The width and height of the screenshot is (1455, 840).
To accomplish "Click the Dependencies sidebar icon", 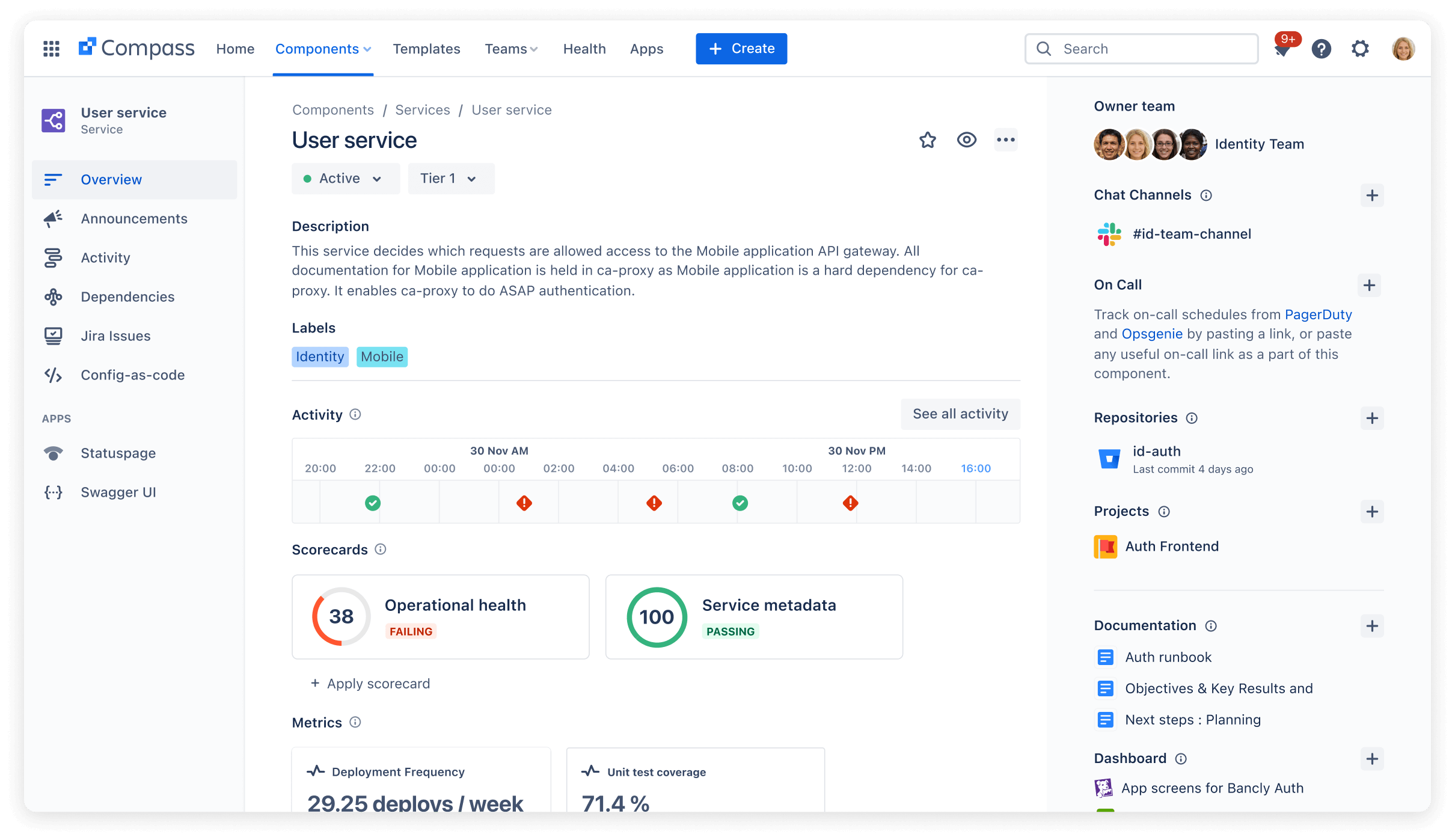I will tap(53, 296).
